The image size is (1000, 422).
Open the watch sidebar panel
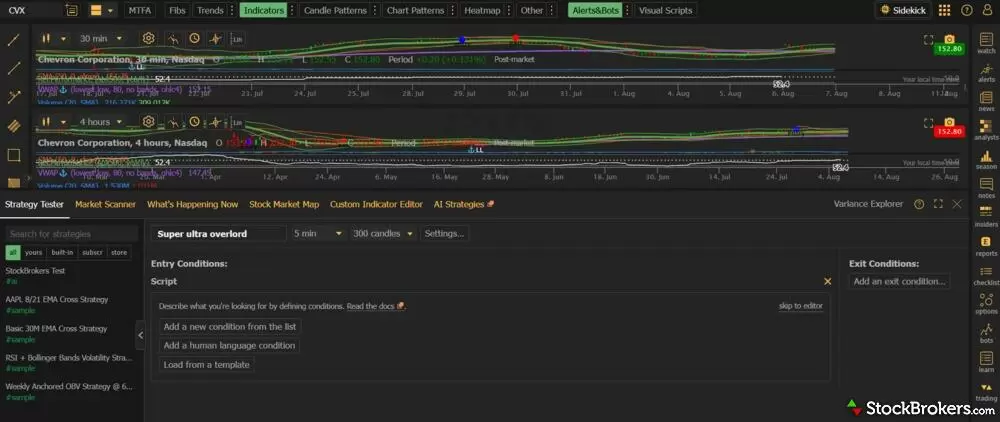coord(986,42)
